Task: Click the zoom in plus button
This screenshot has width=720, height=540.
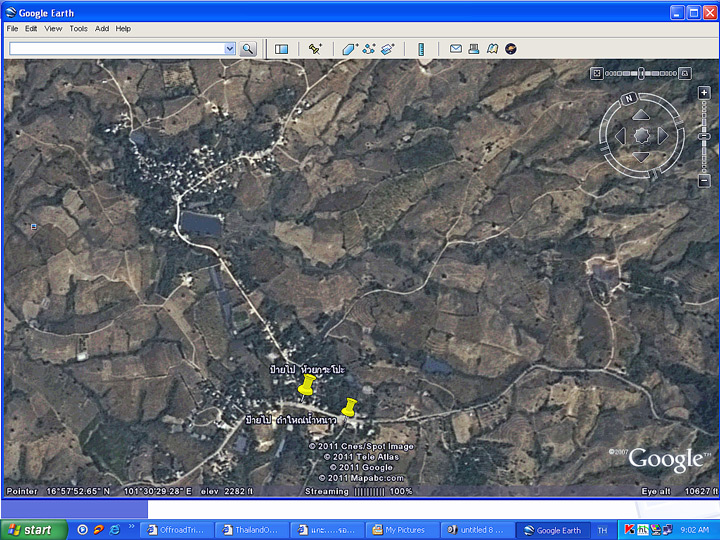Action: (704, 92)
